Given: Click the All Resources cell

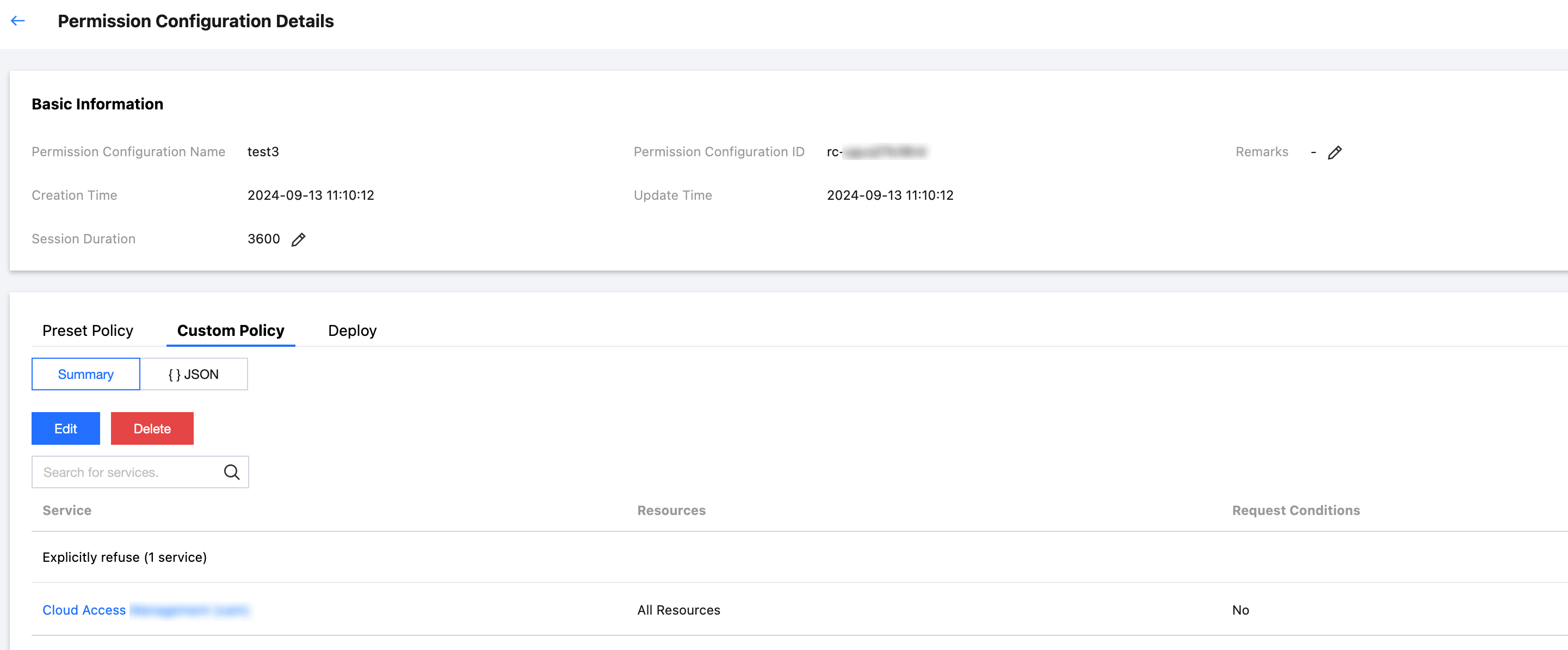Looking at the screenshot, I should (678, 610).
